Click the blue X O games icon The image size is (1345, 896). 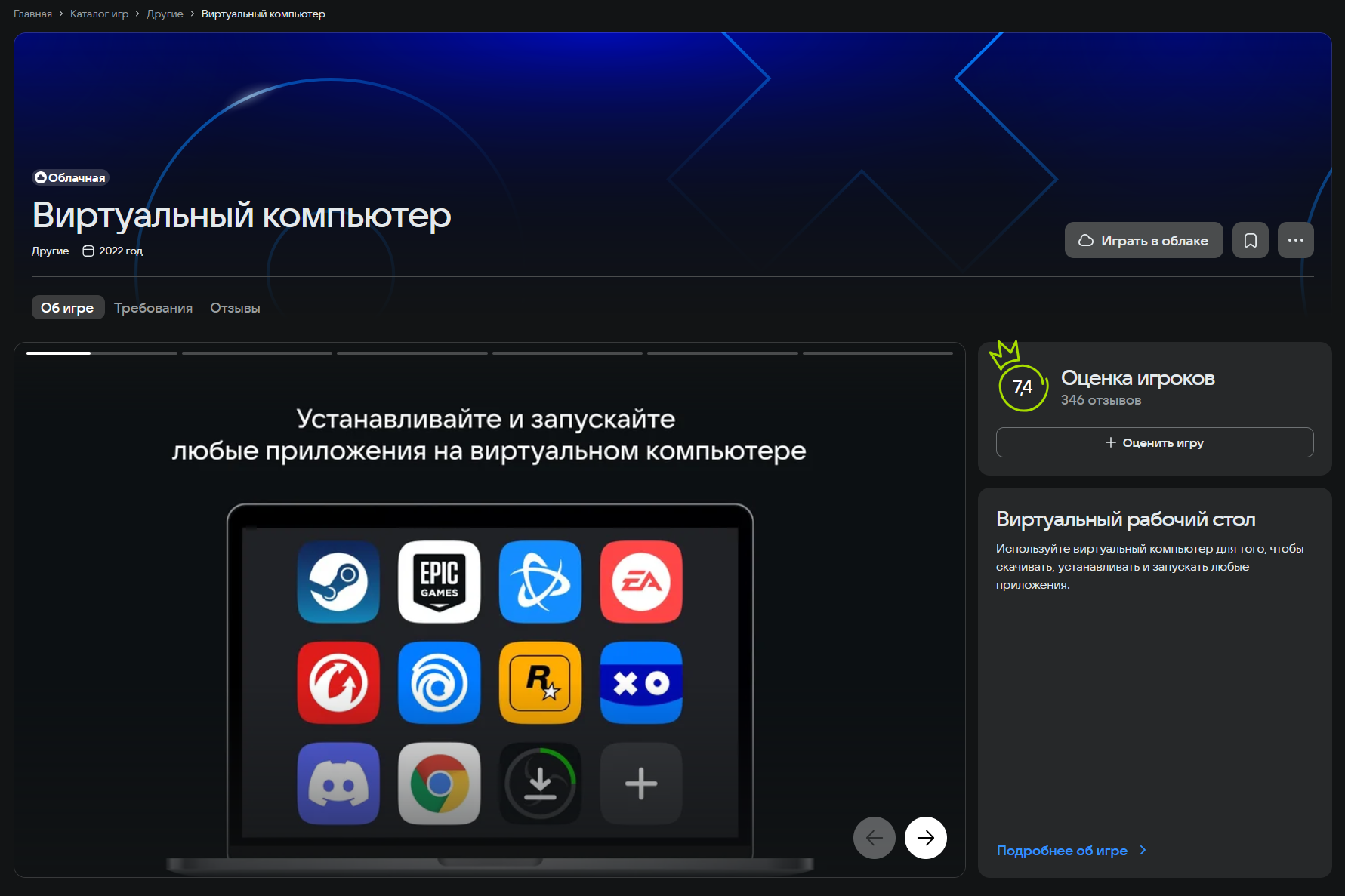pos(641,682)
